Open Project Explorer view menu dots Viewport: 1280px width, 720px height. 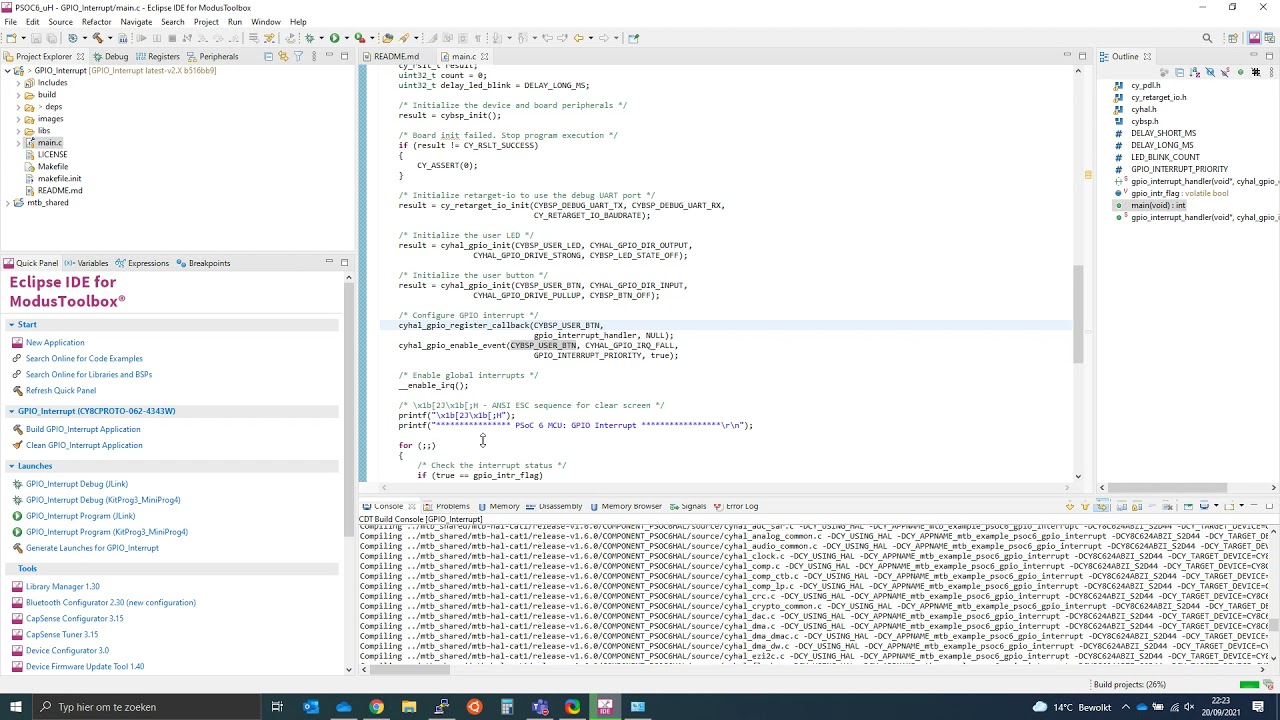pos(314,56)
